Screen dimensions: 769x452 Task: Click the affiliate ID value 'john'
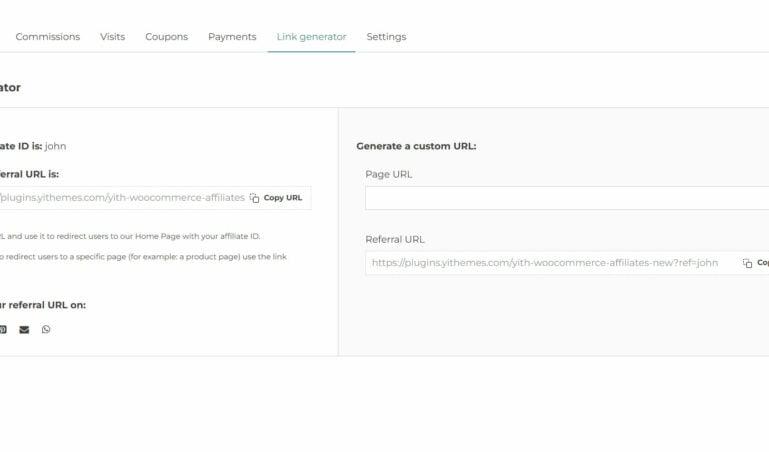[x=55, y=146]
